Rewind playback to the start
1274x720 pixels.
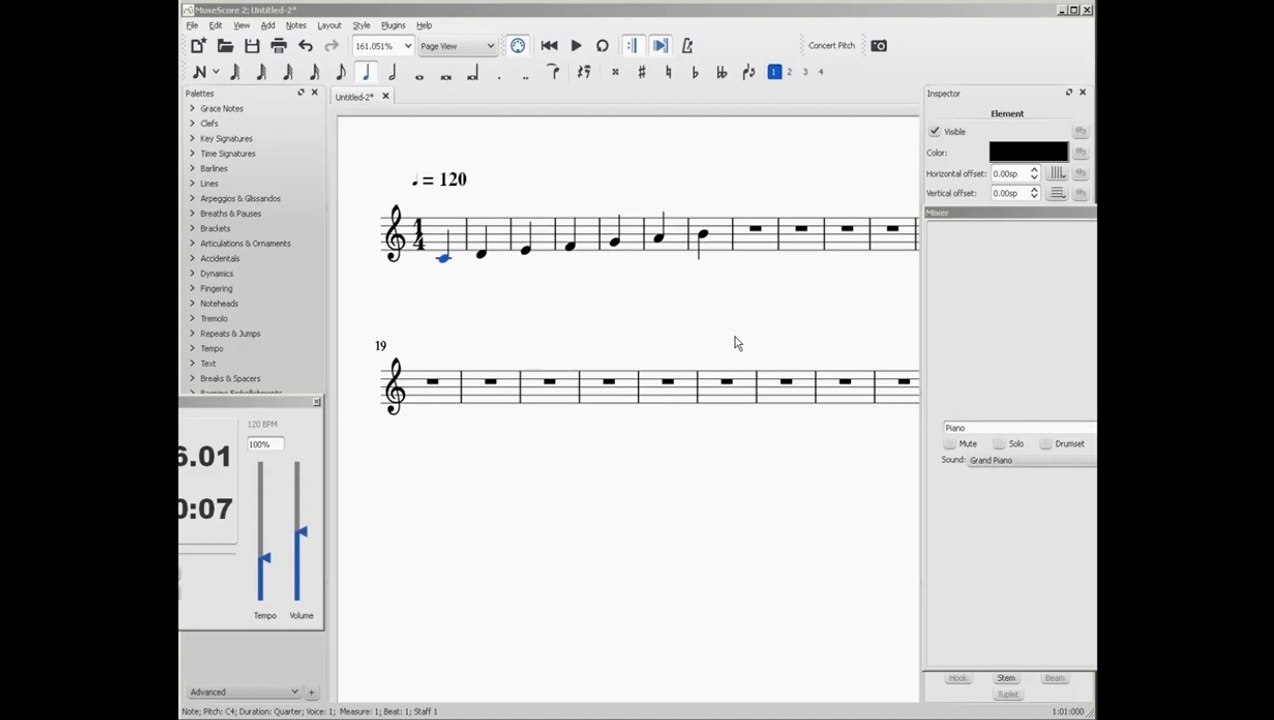tap(549, 46)
